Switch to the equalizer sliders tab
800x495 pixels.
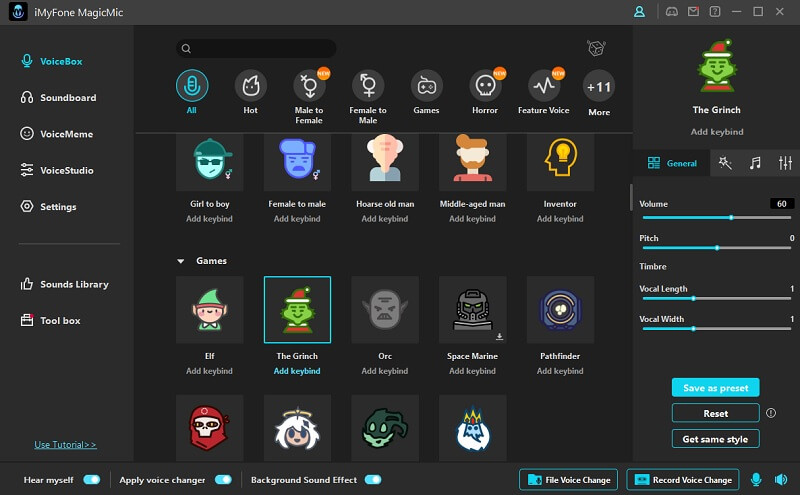(x=785, y=163)
